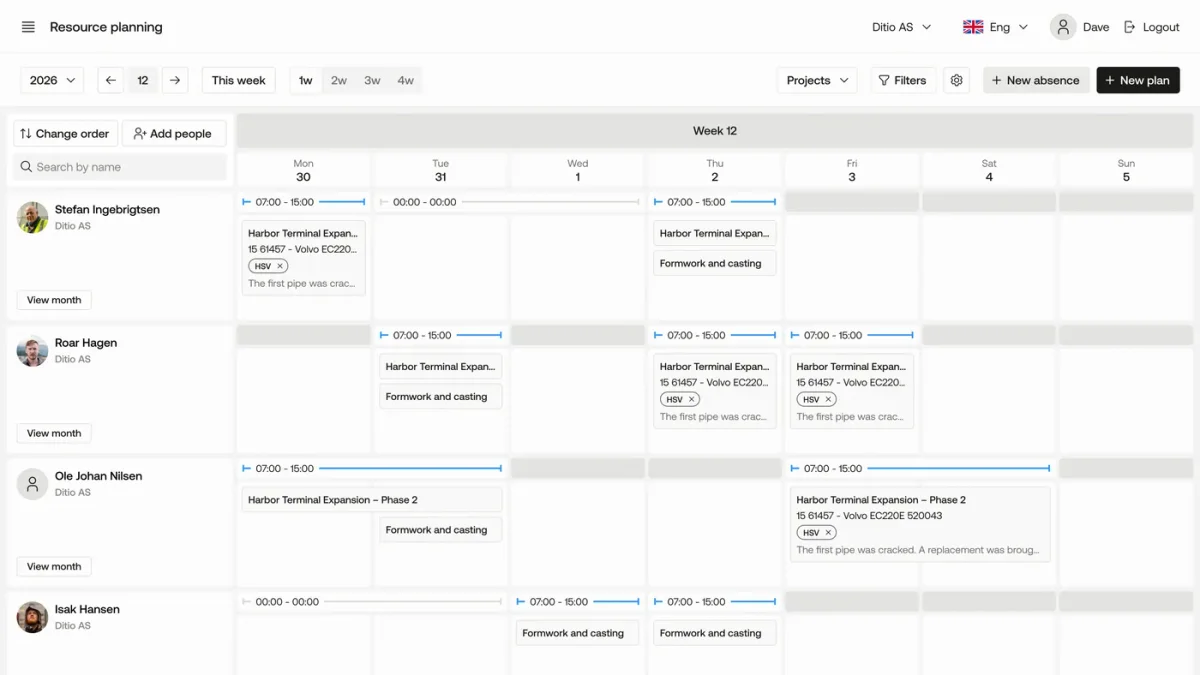Click the magnifier icon in name search
This screenshot has width=1200, height=675.
pos(26,167)
